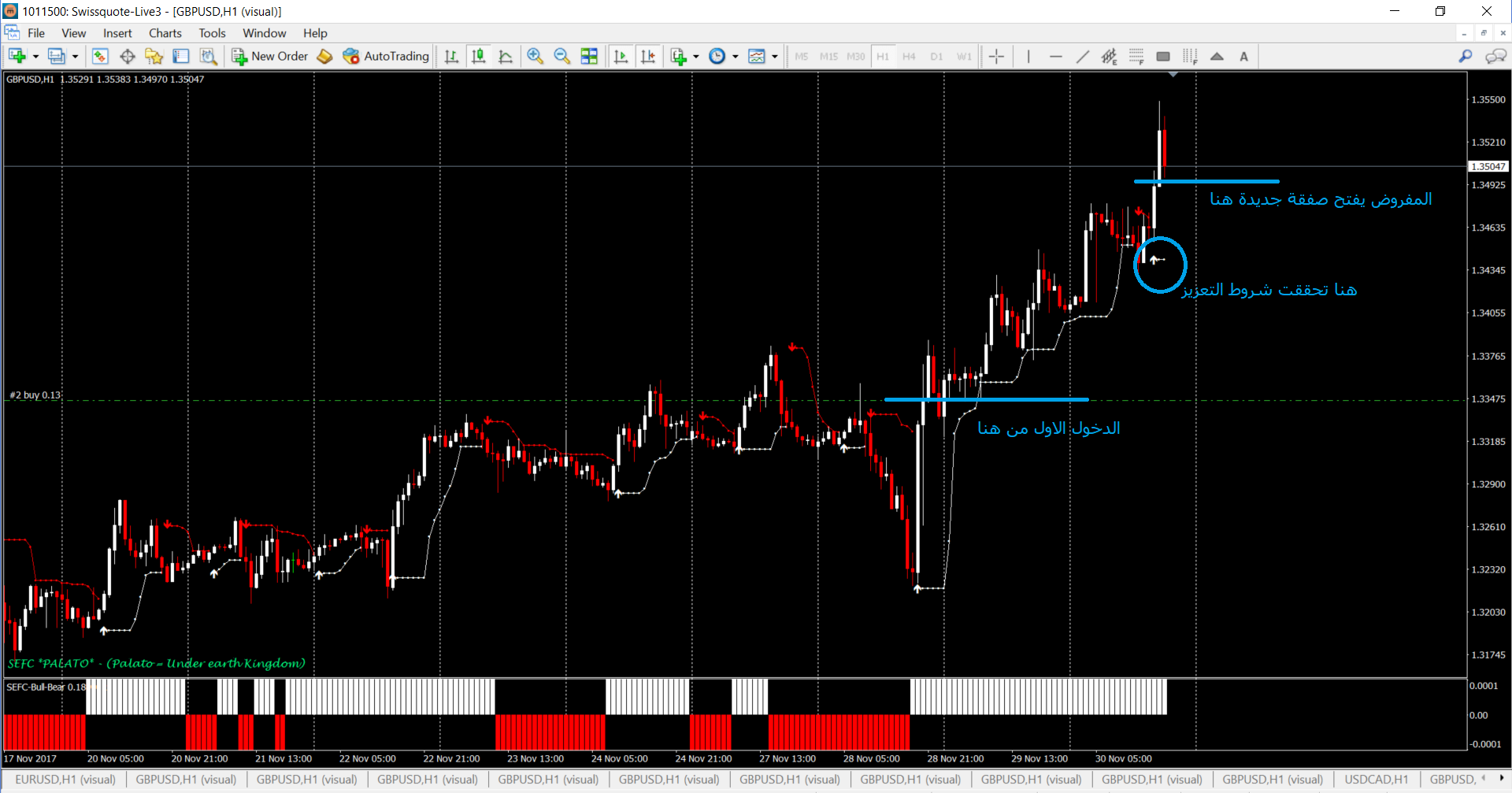
Task: Draw a trendline with the Trendline tool
Action: 1083,56
